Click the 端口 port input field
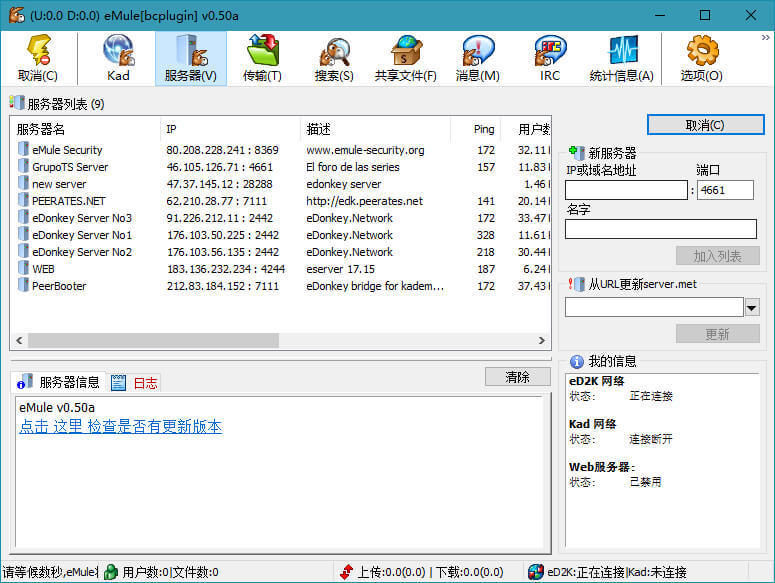This screenshot has height=583, width=775. pos(725,190)
